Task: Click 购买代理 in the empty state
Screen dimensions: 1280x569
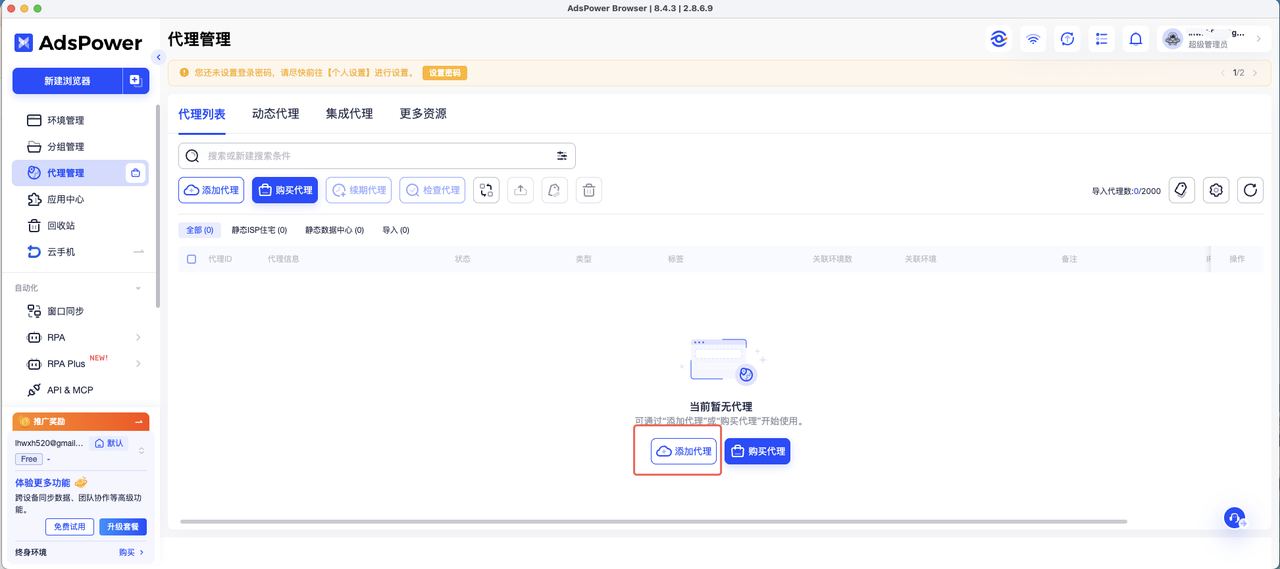Action: click(x=757, y=451)
